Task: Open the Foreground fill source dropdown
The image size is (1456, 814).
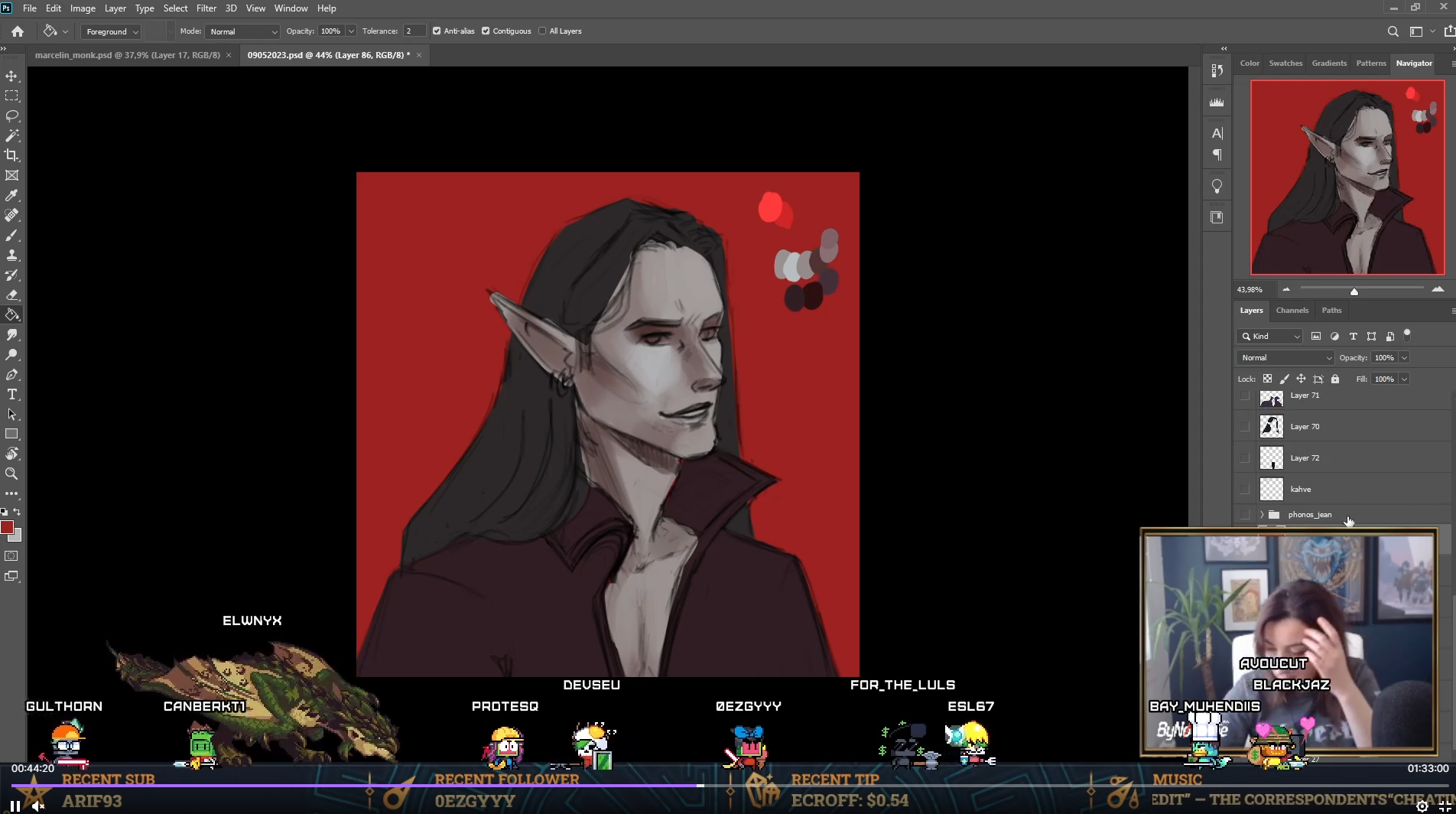Action: point(111,31)
